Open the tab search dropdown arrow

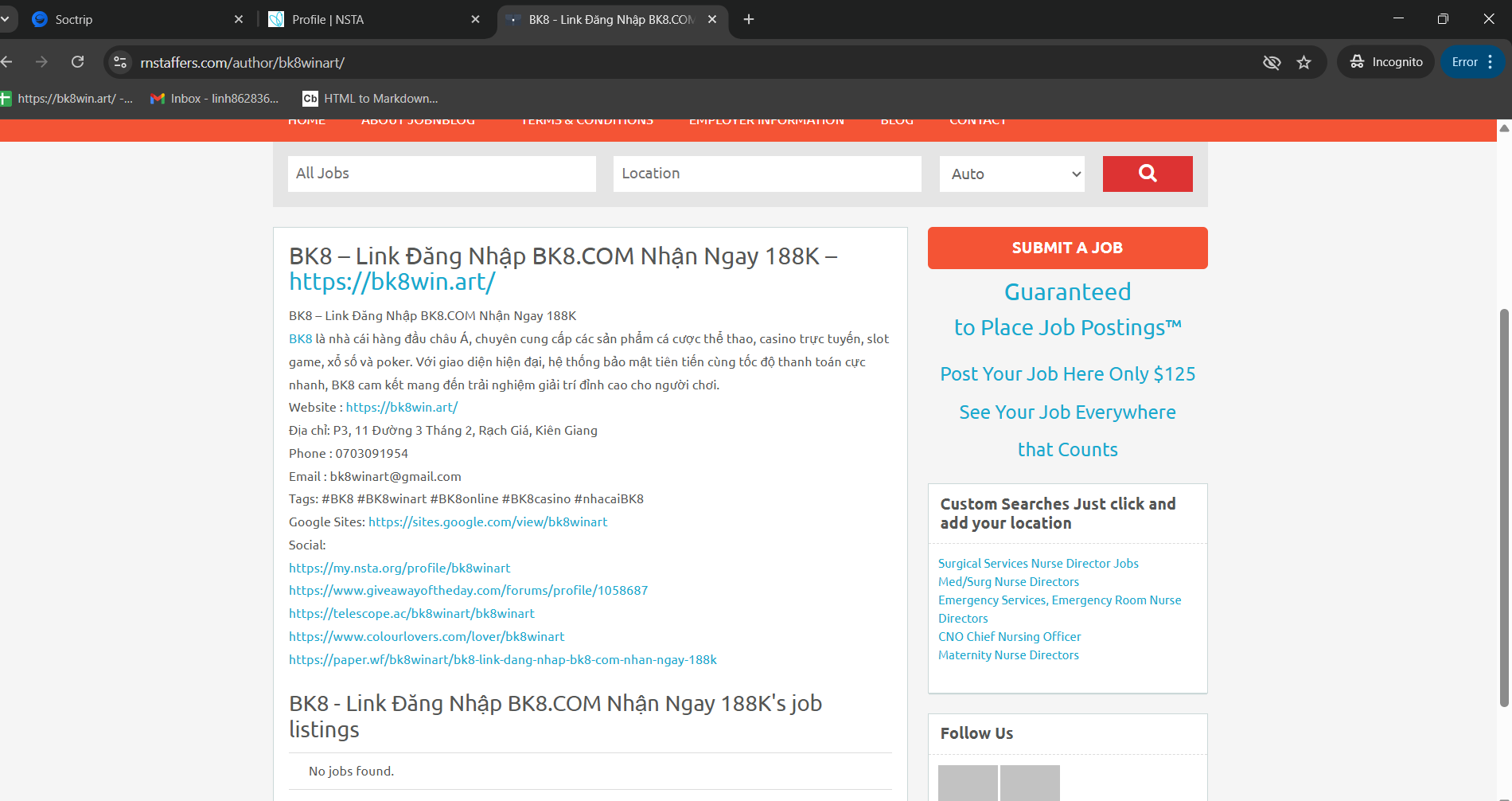tap(6, 19)
